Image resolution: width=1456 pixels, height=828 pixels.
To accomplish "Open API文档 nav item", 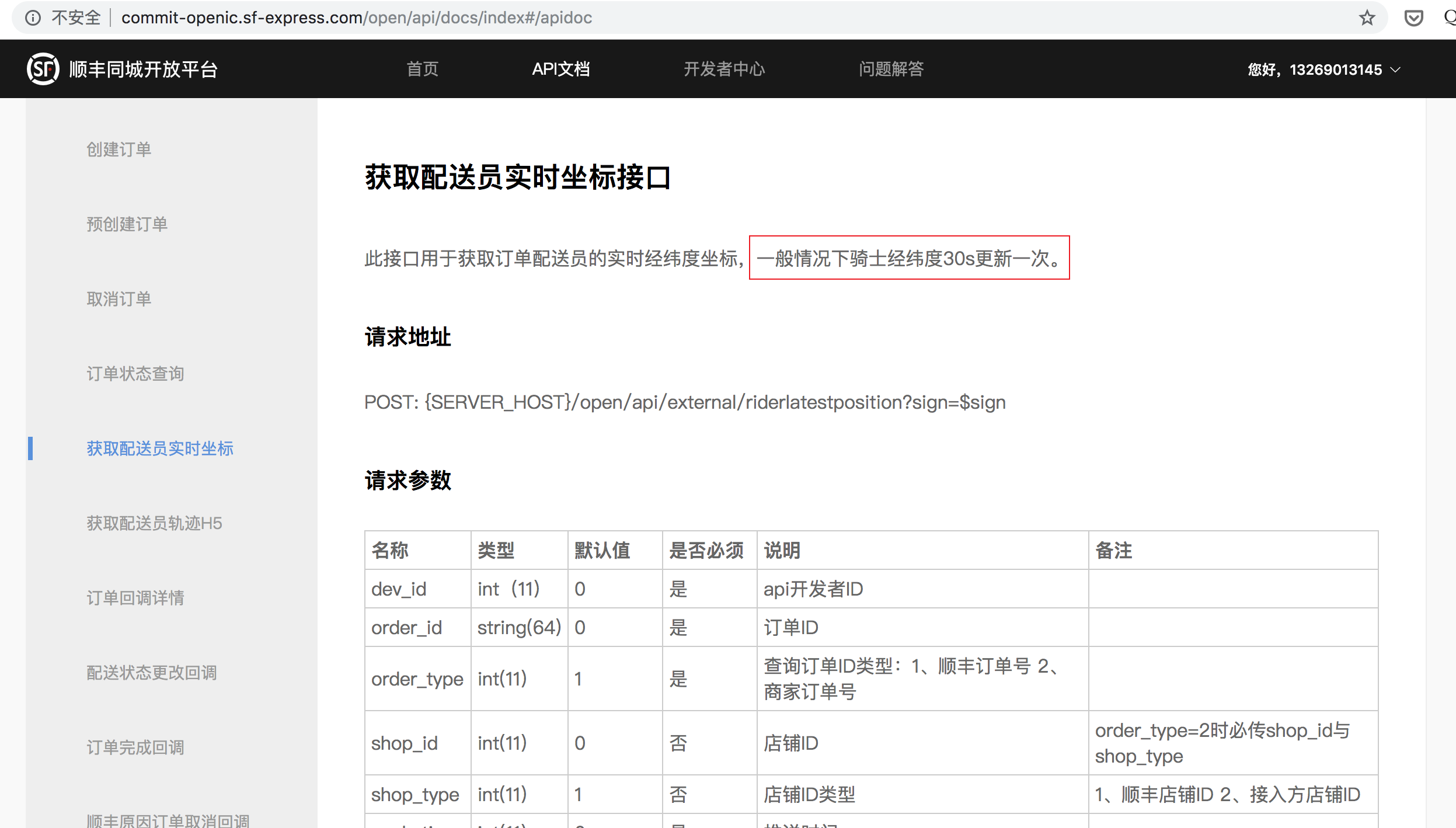I will tap(560, 69).
